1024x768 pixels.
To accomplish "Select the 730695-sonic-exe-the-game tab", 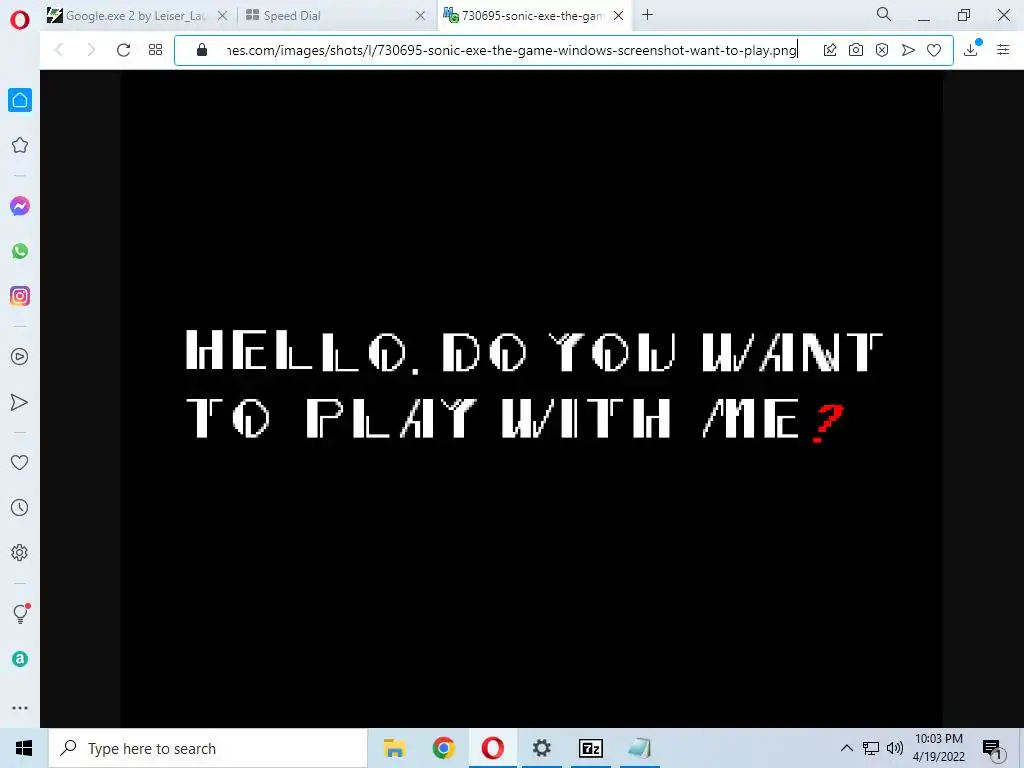I will click(534, 16).
